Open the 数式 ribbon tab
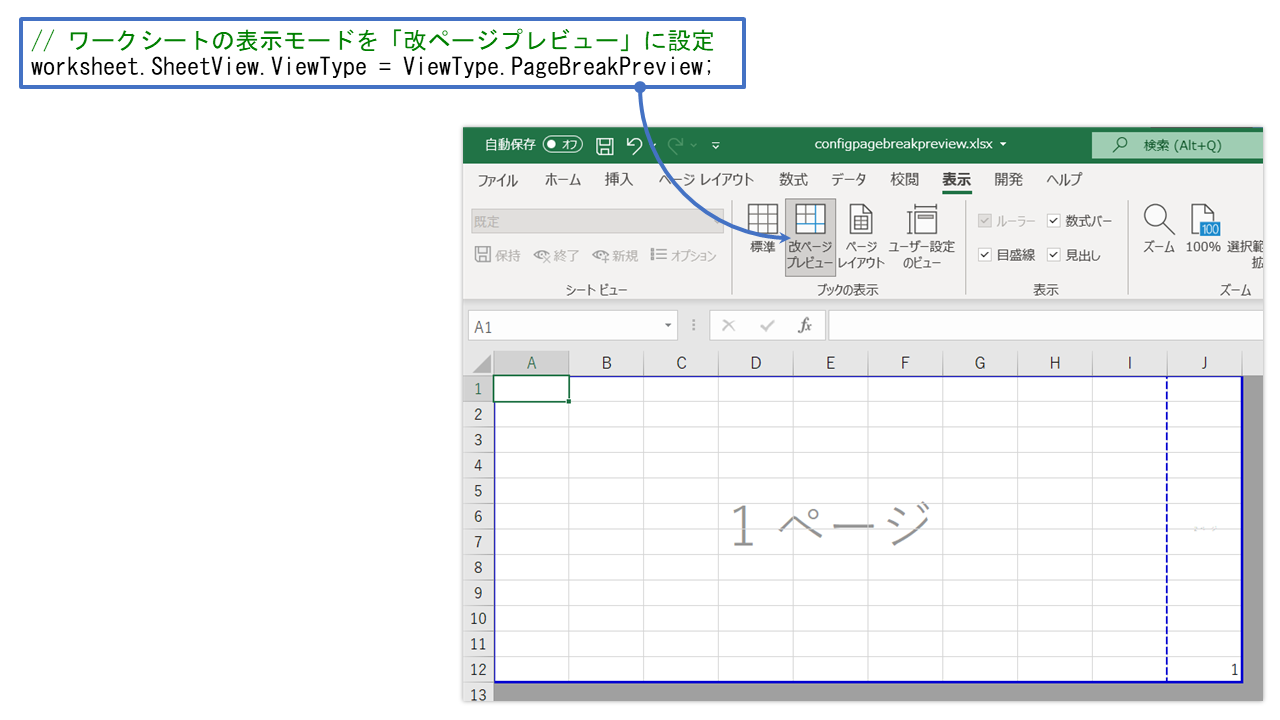Viewport: 1280px width, 720px height. click(793, 180)
